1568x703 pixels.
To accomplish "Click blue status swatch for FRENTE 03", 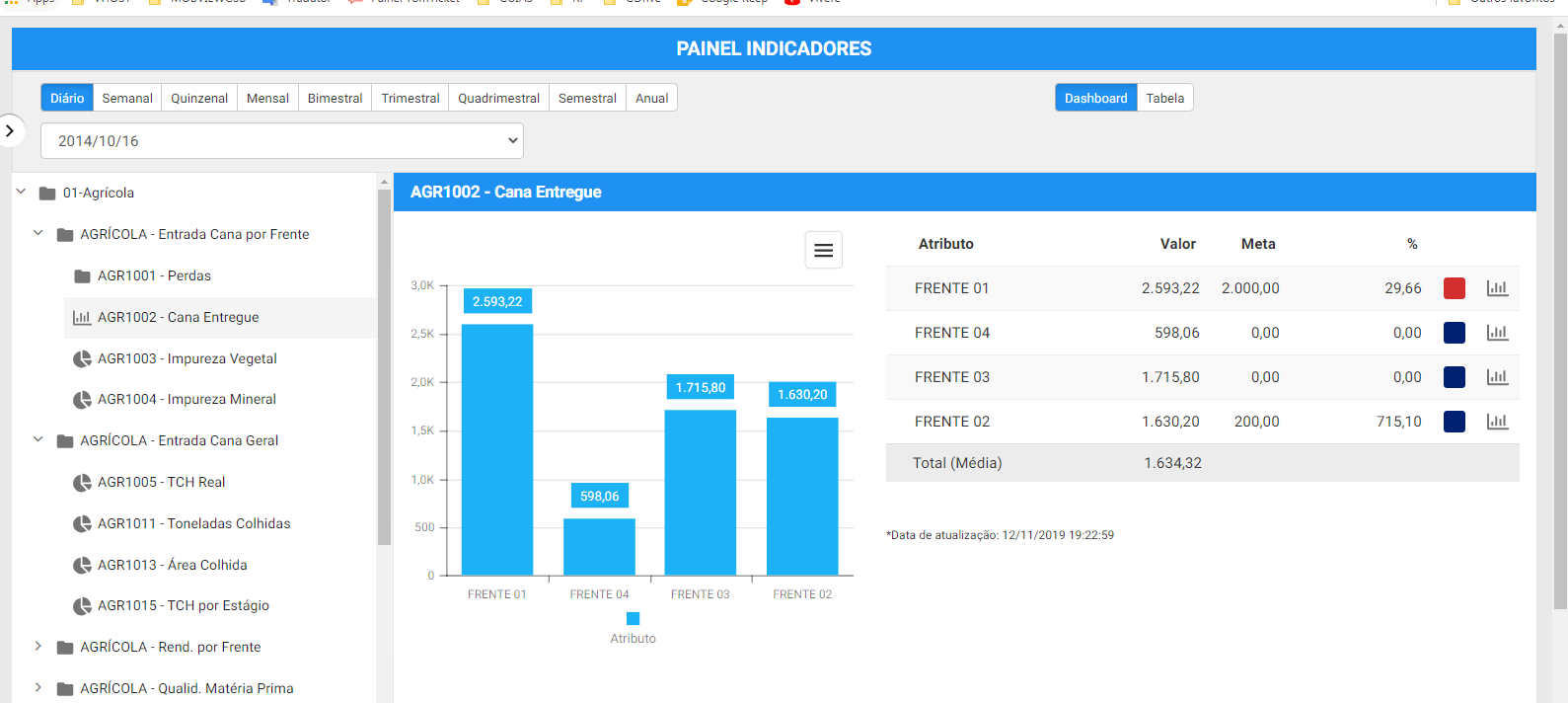I will coord(1455,377).
